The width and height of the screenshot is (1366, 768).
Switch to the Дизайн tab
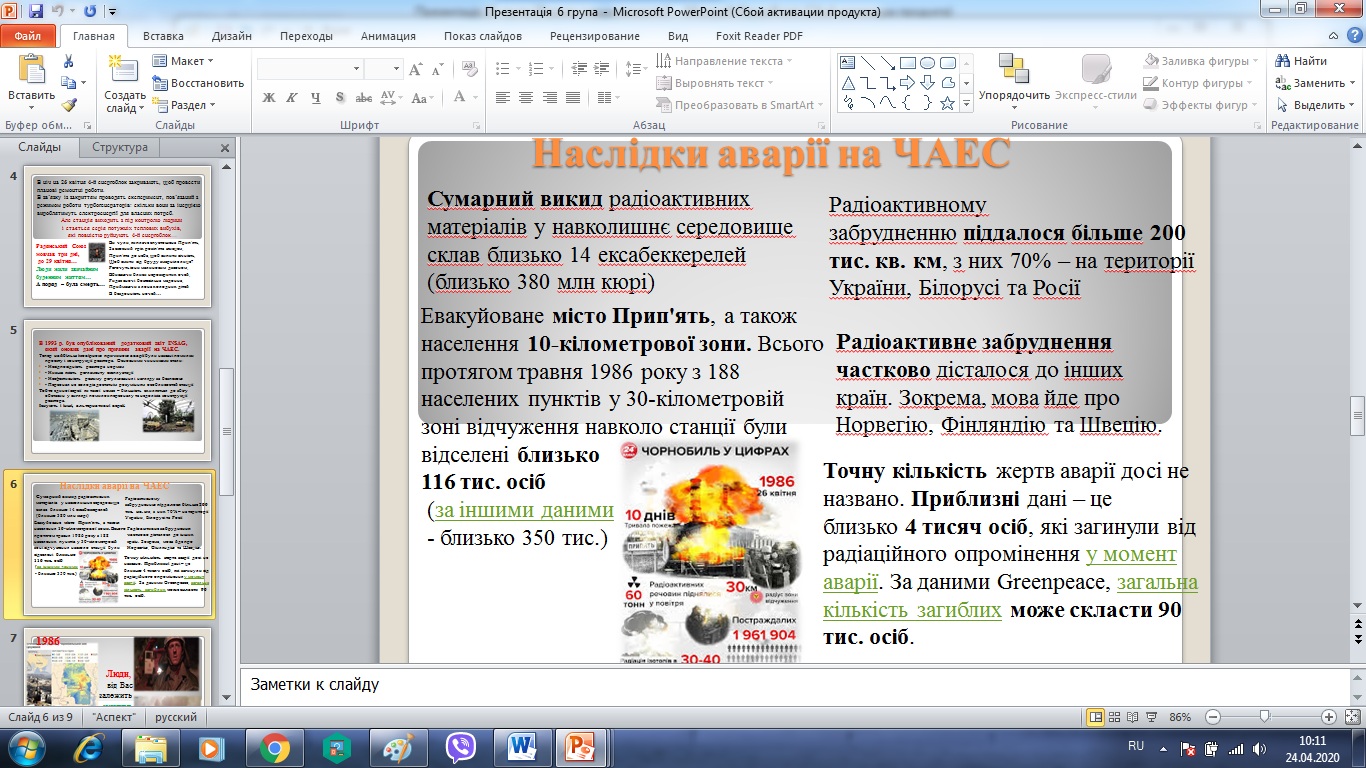coord(232,36)
